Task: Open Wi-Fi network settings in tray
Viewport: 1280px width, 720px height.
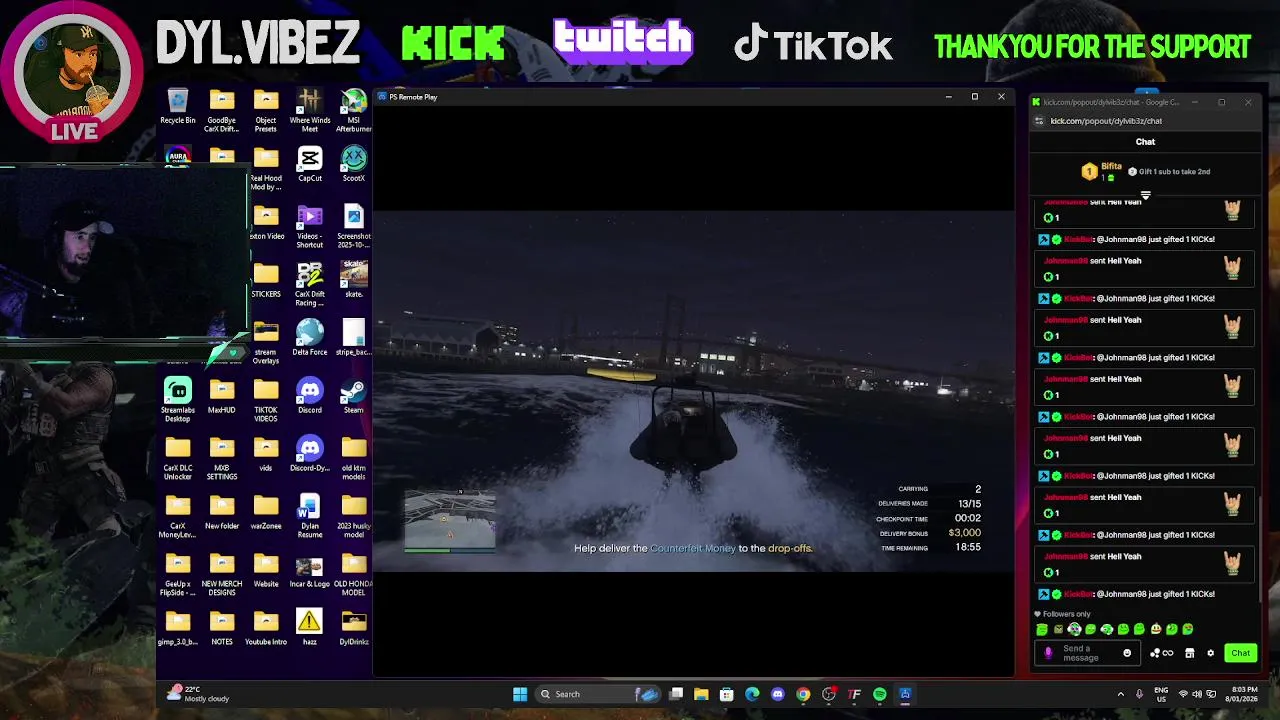Action: [x=1184, y=694]
